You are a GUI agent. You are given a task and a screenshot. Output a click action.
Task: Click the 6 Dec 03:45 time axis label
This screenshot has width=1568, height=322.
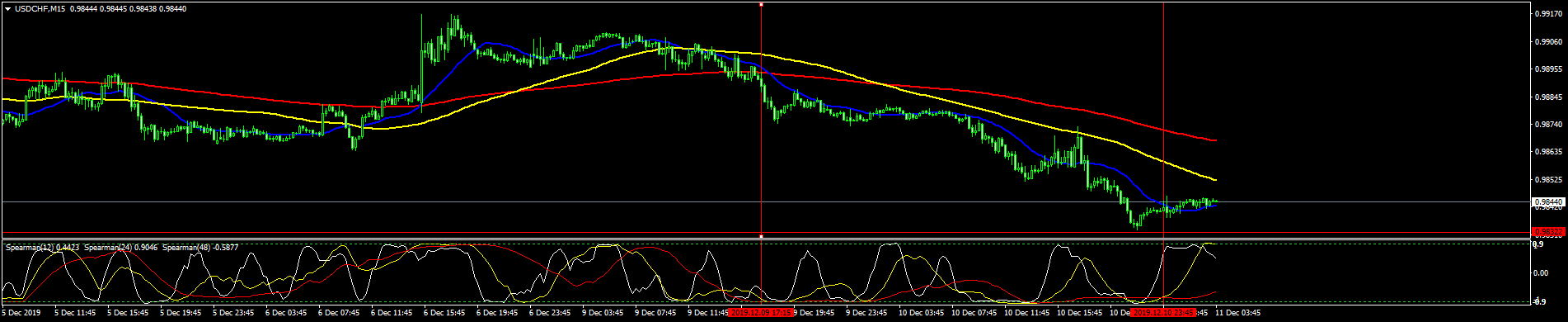pos(286,314)
